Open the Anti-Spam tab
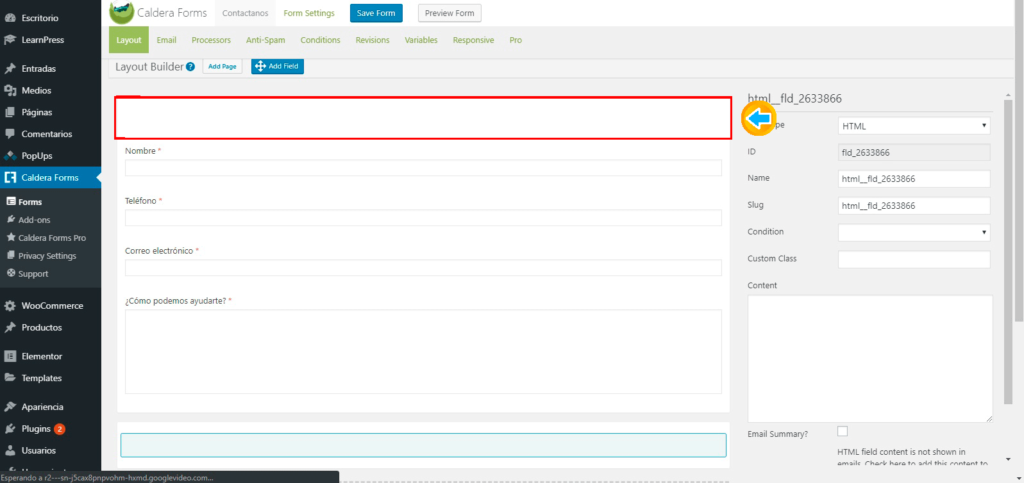This screenshot has height=483, width=1024. (x=265, y=40)
